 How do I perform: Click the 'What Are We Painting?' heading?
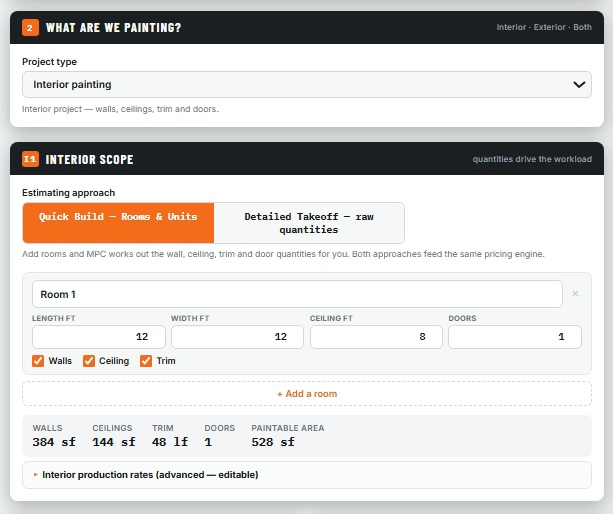pyautogui.click(x=113, y=27)
